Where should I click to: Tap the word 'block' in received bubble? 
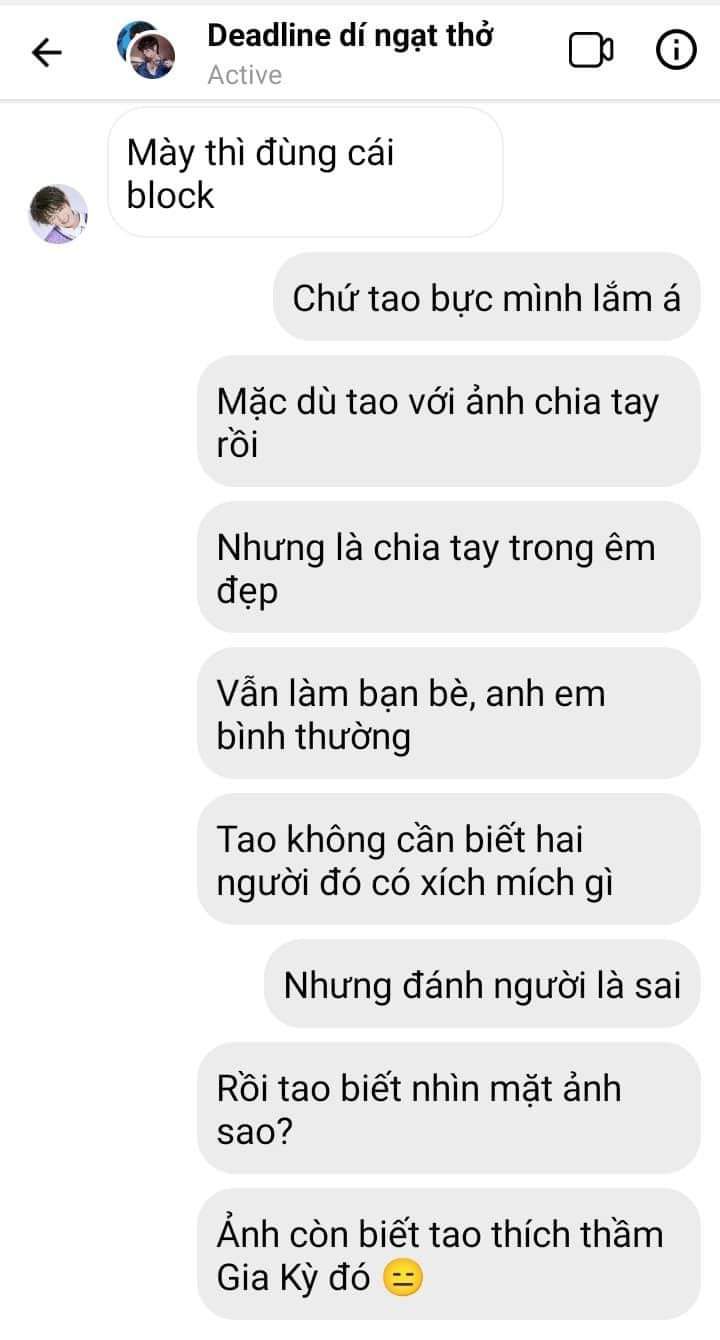point(171,194)
